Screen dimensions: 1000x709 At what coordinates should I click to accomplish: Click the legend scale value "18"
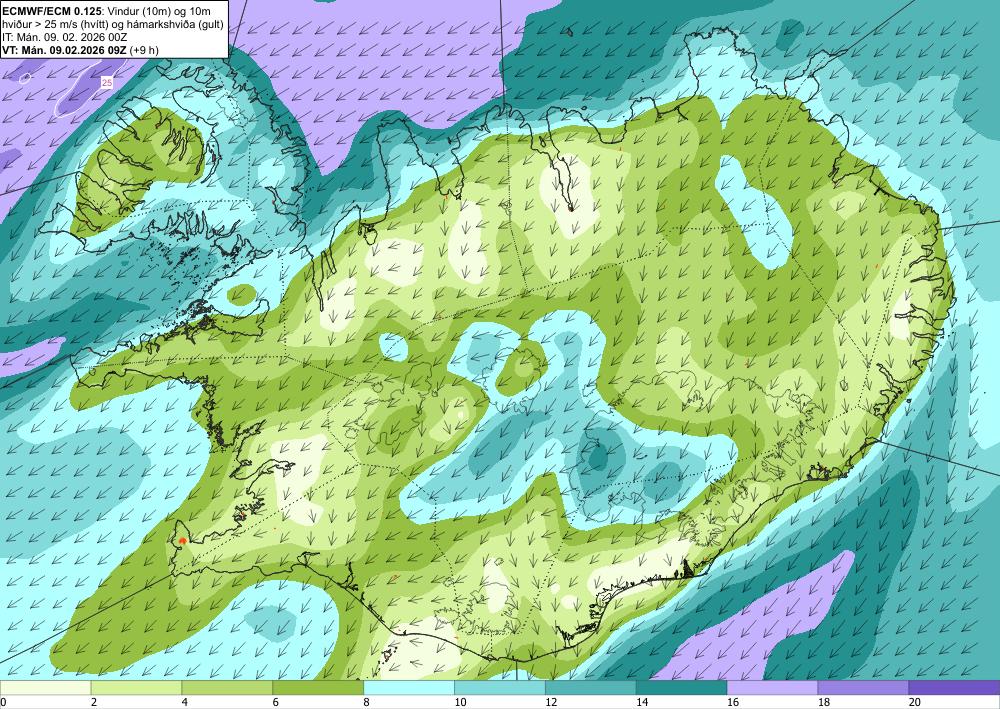(x=823, y=702)
